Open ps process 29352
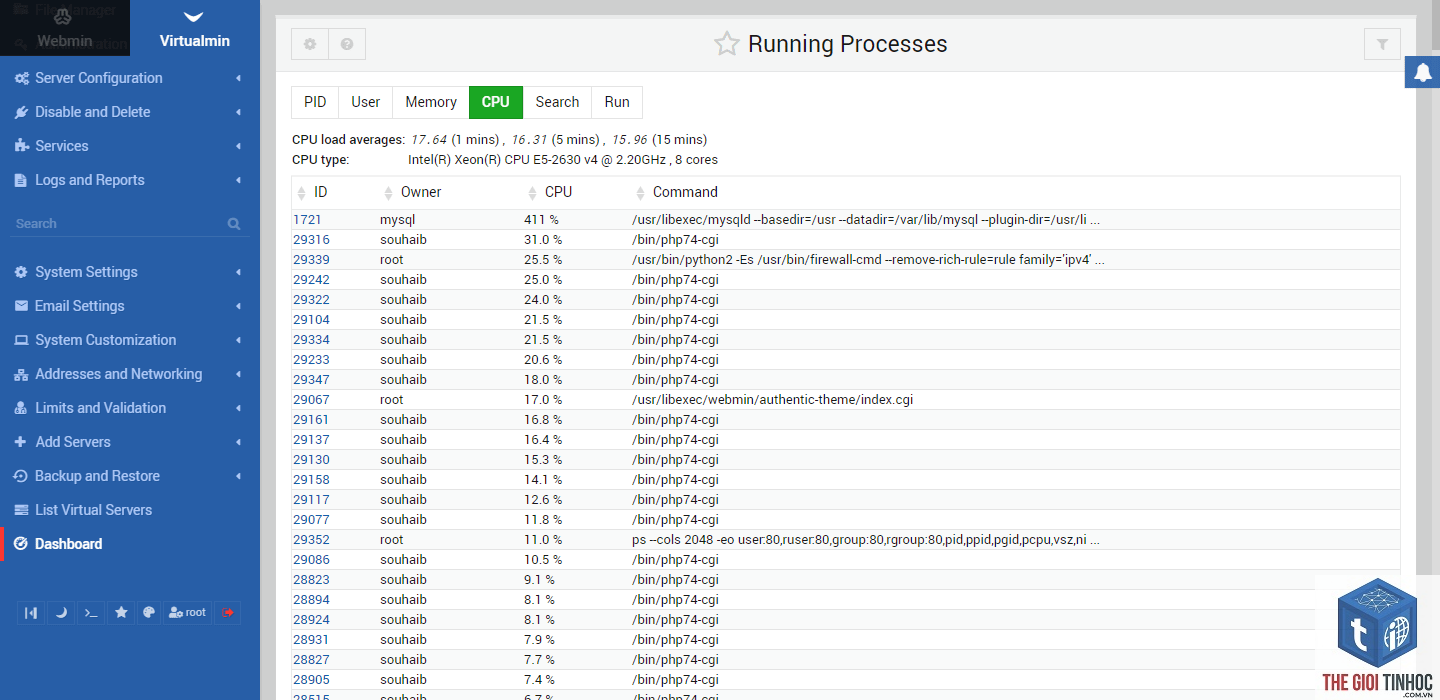 [311, 540]
